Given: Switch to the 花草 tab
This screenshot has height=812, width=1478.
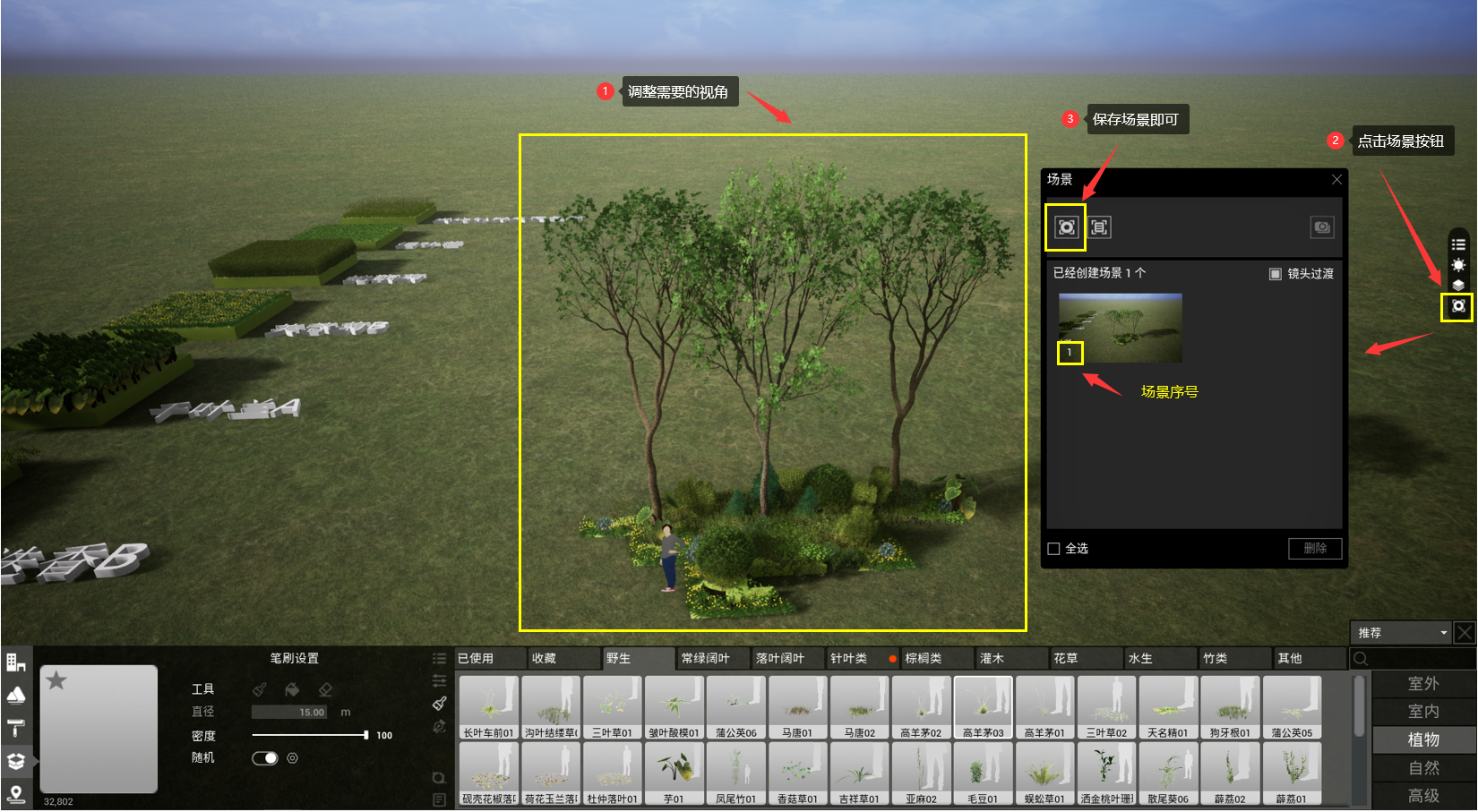Looking at the screenshot, I should click(1086, 659).
